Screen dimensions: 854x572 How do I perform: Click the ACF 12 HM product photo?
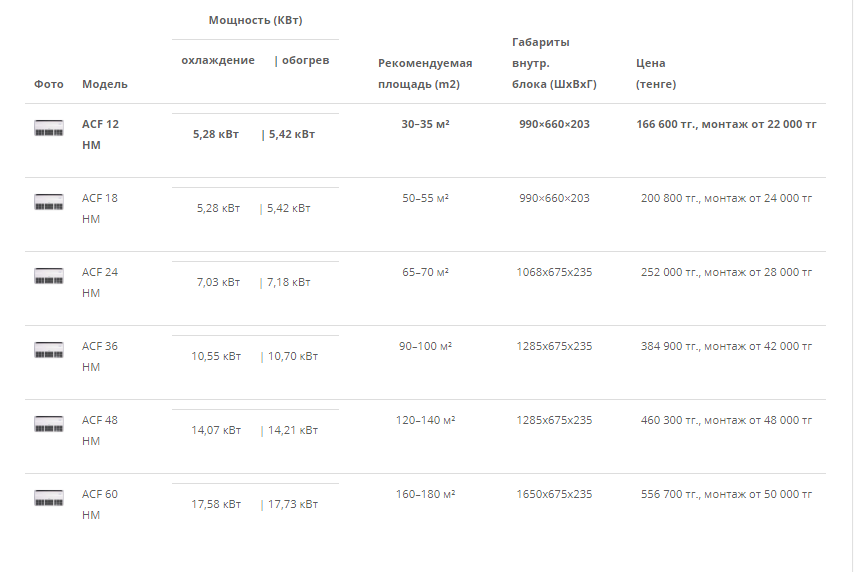(49, 128)
